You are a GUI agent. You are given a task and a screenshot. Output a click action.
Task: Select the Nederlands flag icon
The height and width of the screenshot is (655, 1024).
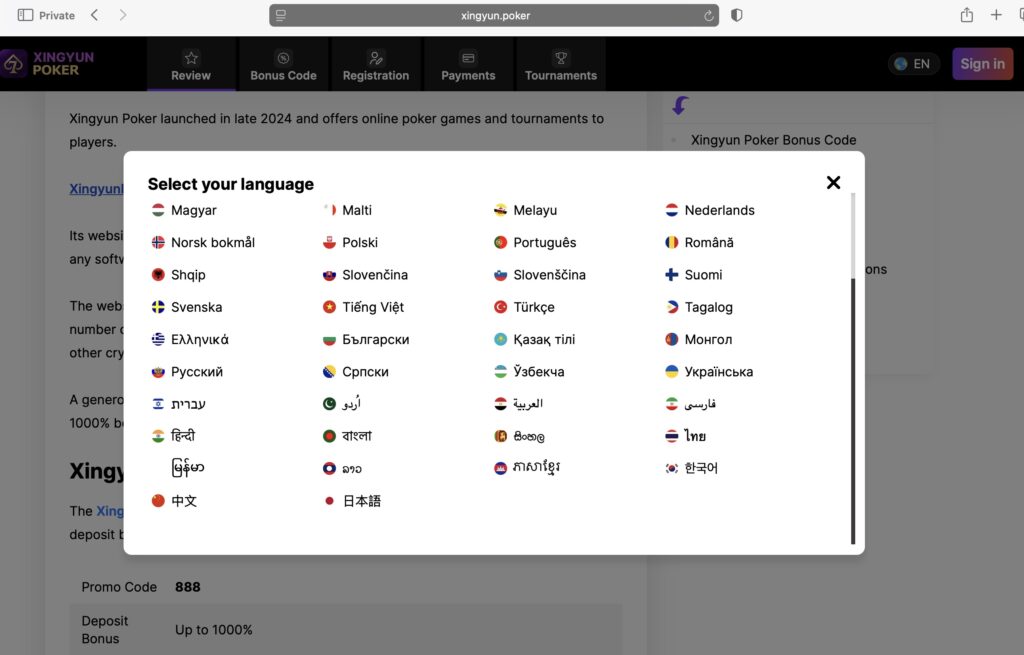tap(671, 210)
